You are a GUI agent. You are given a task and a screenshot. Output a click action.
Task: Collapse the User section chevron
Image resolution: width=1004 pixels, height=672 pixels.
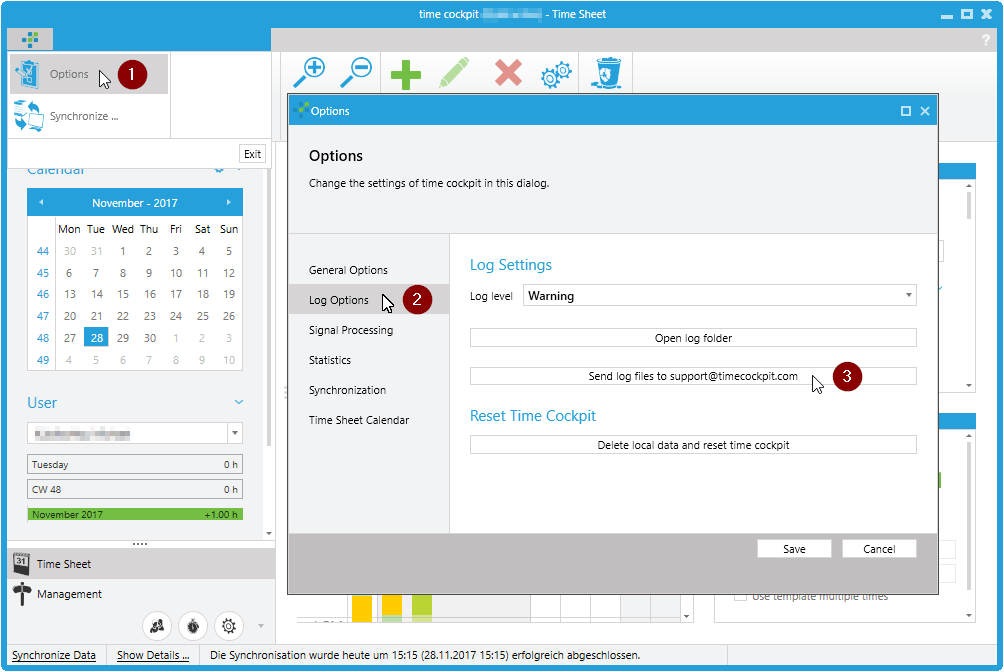[x=239, y=402]
